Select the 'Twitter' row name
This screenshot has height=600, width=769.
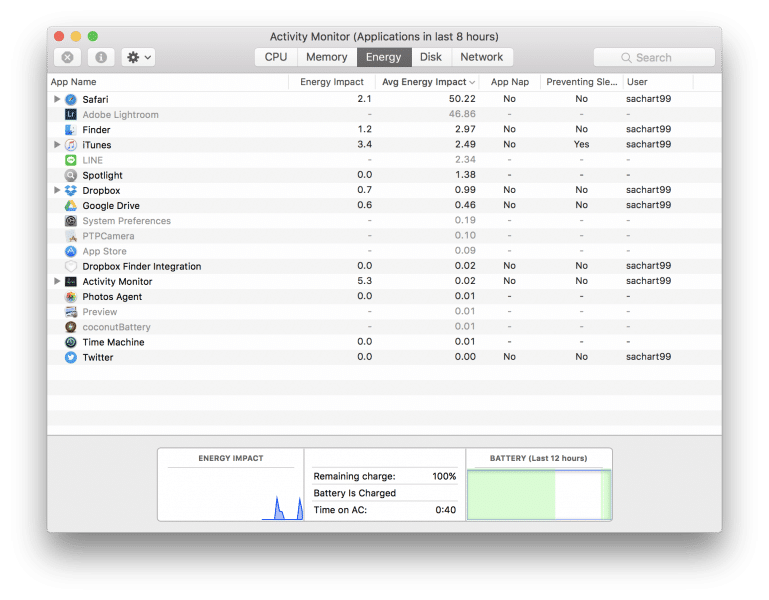pyautogui.click(x=98, y=358)
